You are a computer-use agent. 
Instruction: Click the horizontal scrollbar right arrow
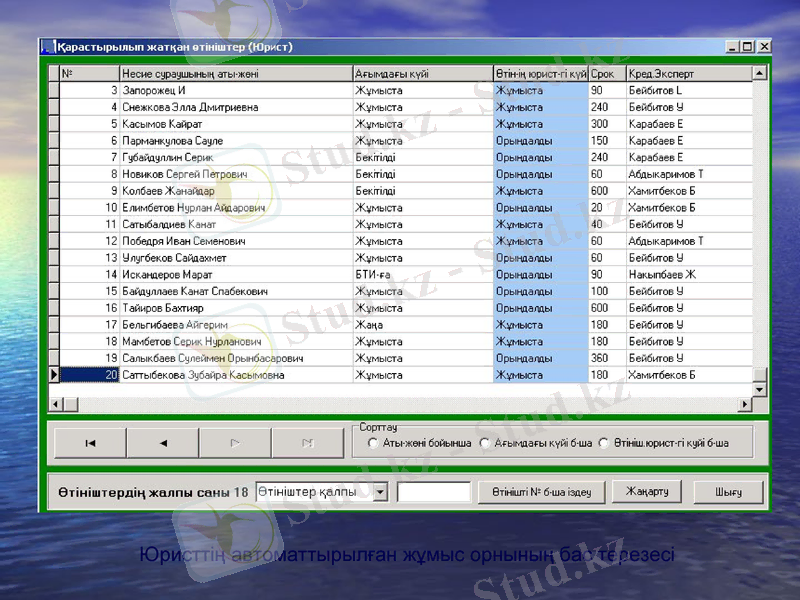click(x=745, y=404)
